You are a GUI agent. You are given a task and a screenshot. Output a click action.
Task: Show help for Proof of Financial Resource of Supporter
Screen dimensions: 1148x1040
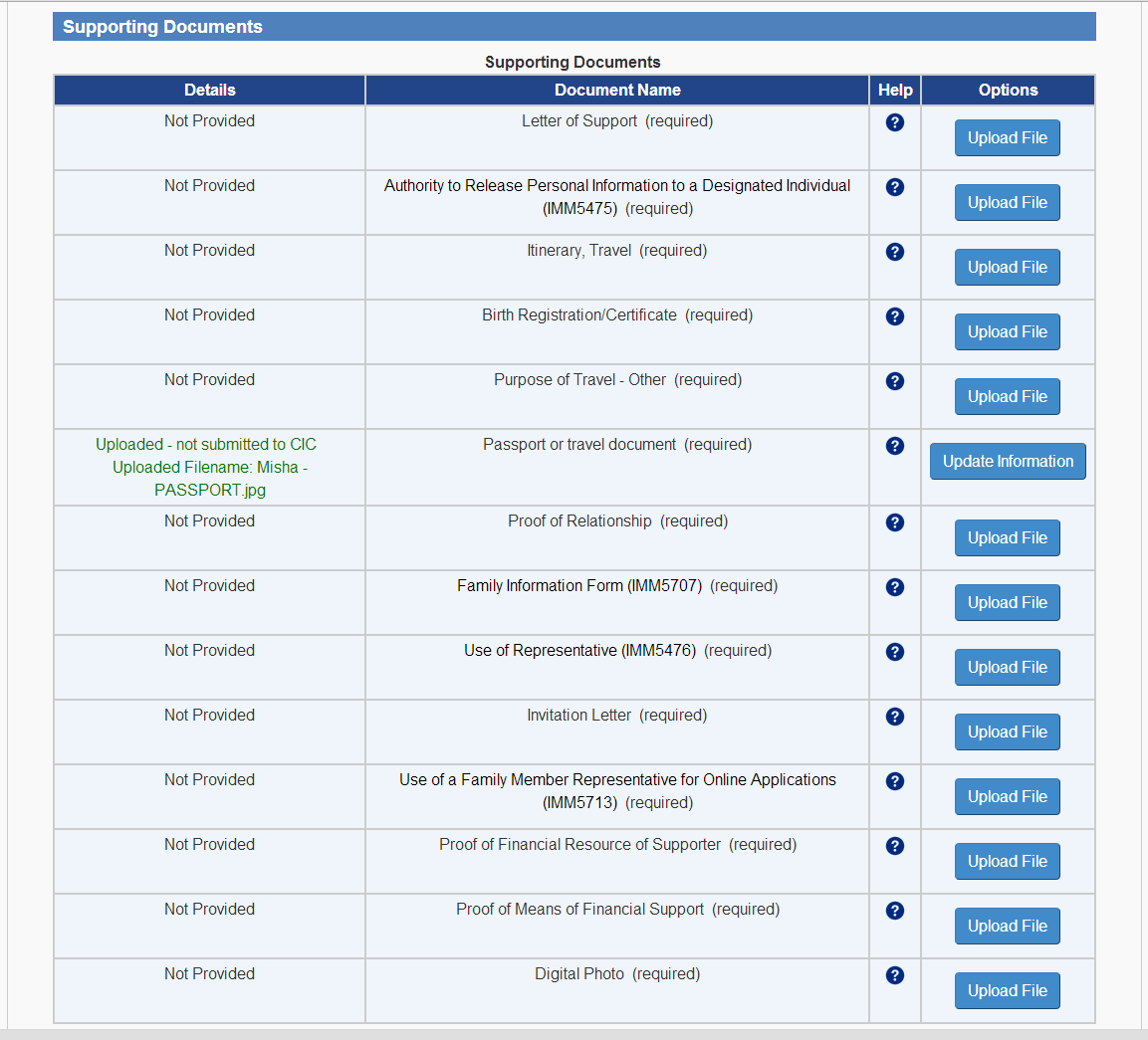[895, 846]
